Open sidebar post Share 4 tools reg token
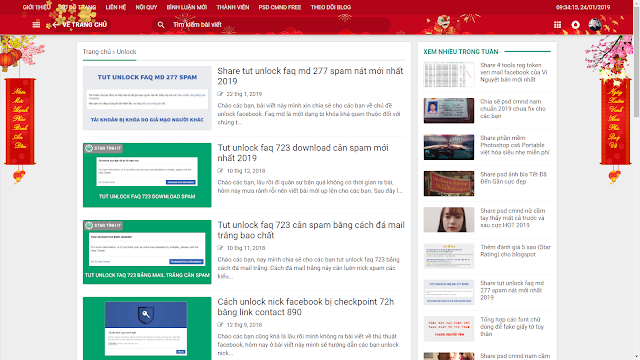640x360 pixels. tap(513, 72)
